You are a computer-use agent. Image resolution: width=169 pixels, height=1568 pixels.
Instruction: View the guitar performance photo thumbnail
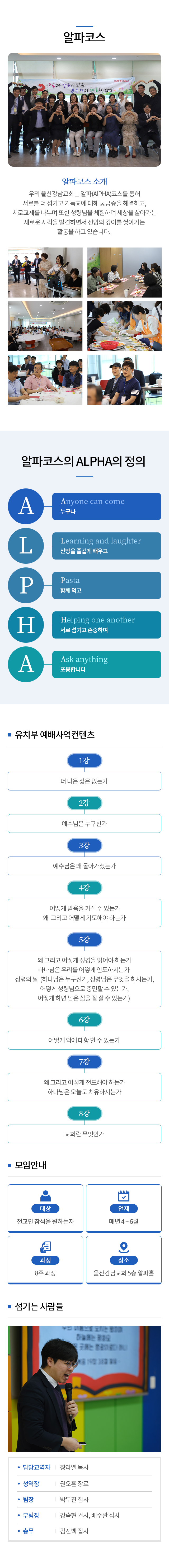point(45,272)
